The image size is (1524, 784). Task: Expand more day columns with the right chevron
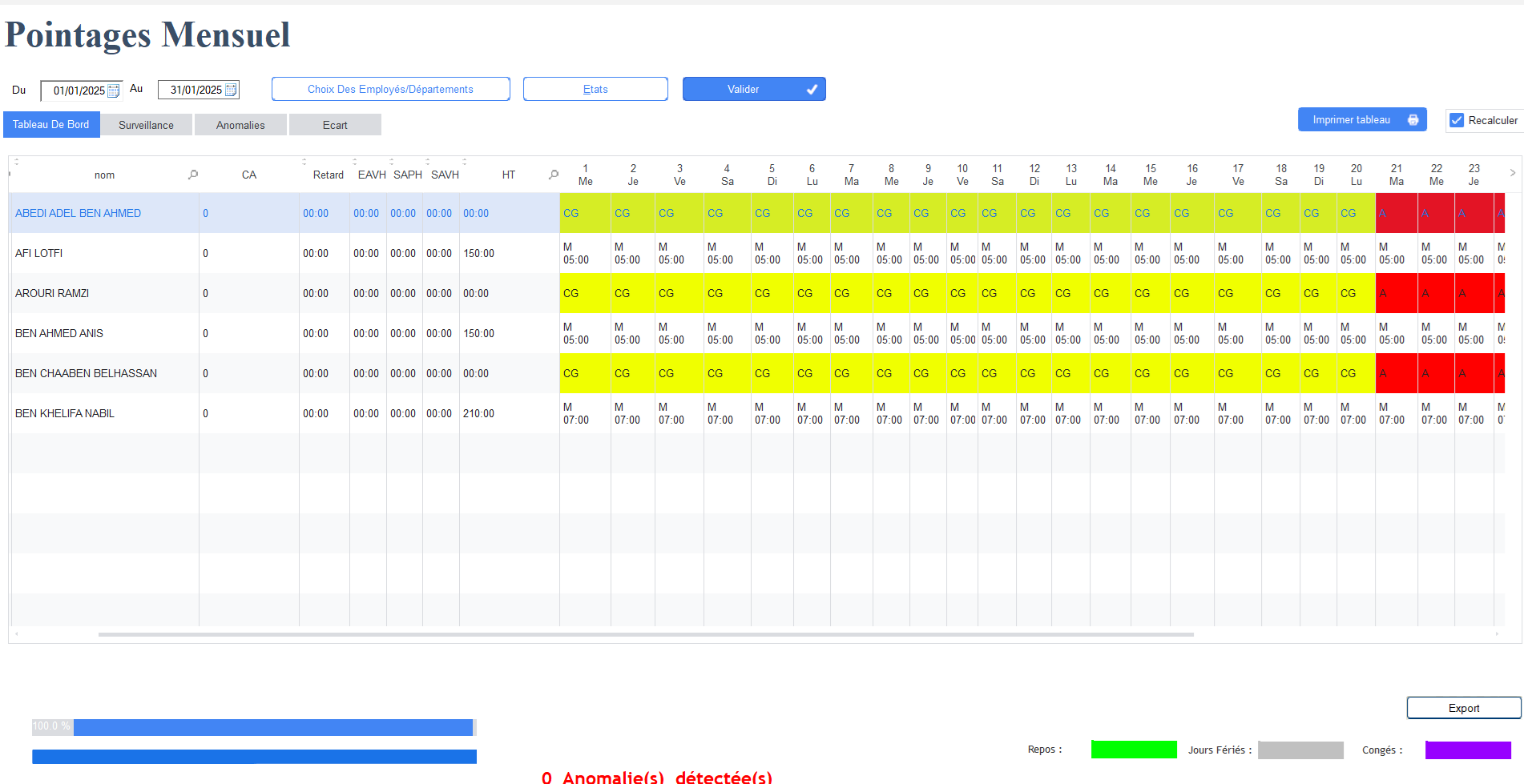[x=1512, y=173]
